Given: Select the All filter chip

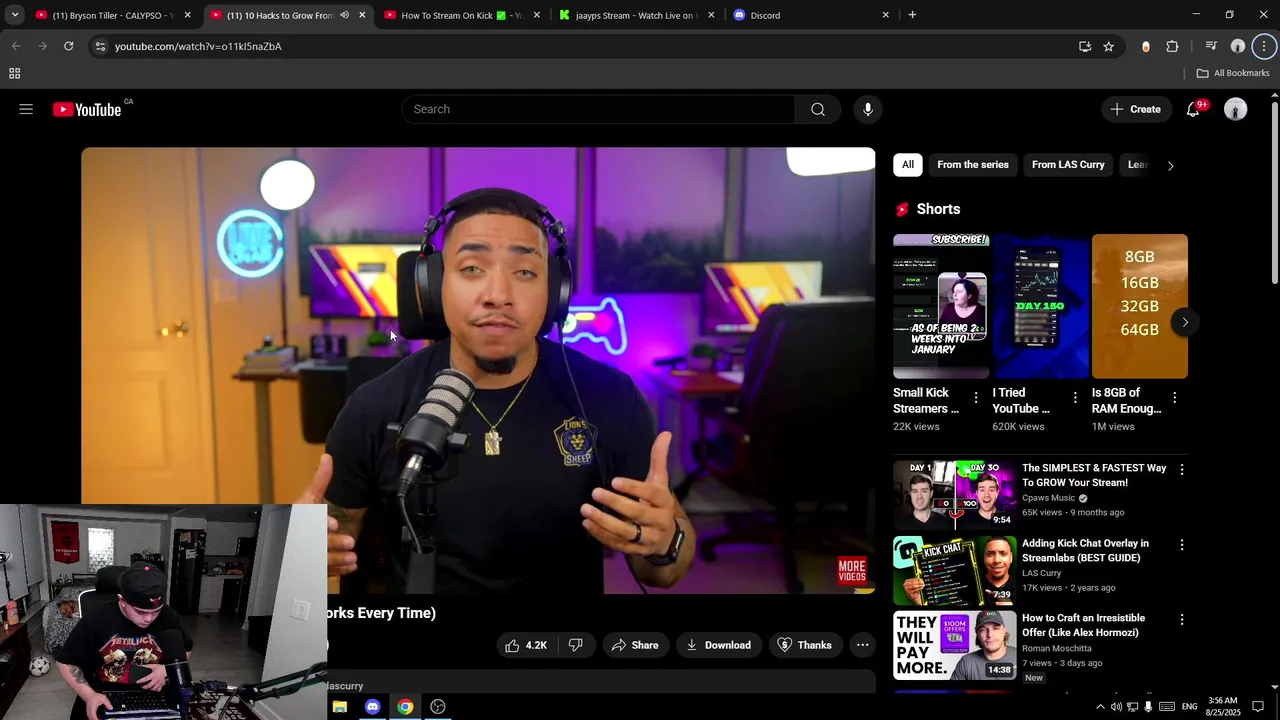Looking at the screenshot, I should [x=908, y=165].
